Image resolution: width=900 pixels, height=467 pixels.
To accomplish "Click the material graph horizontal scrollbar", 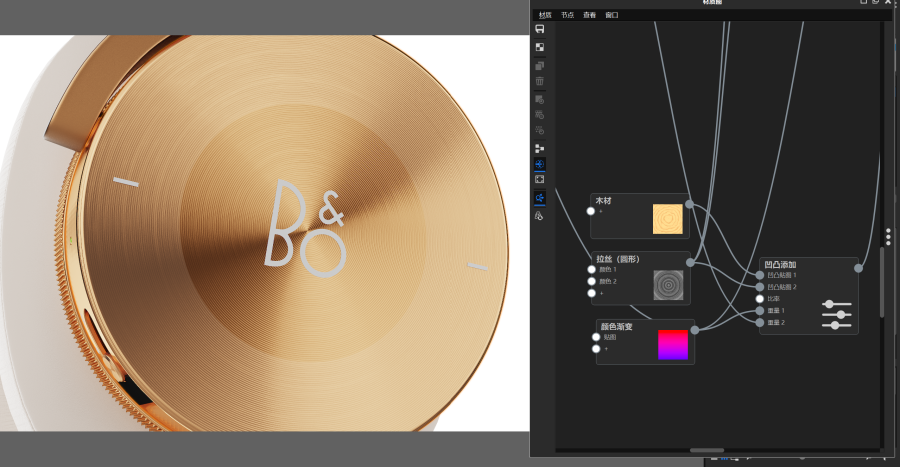I will tap(707, 450).
